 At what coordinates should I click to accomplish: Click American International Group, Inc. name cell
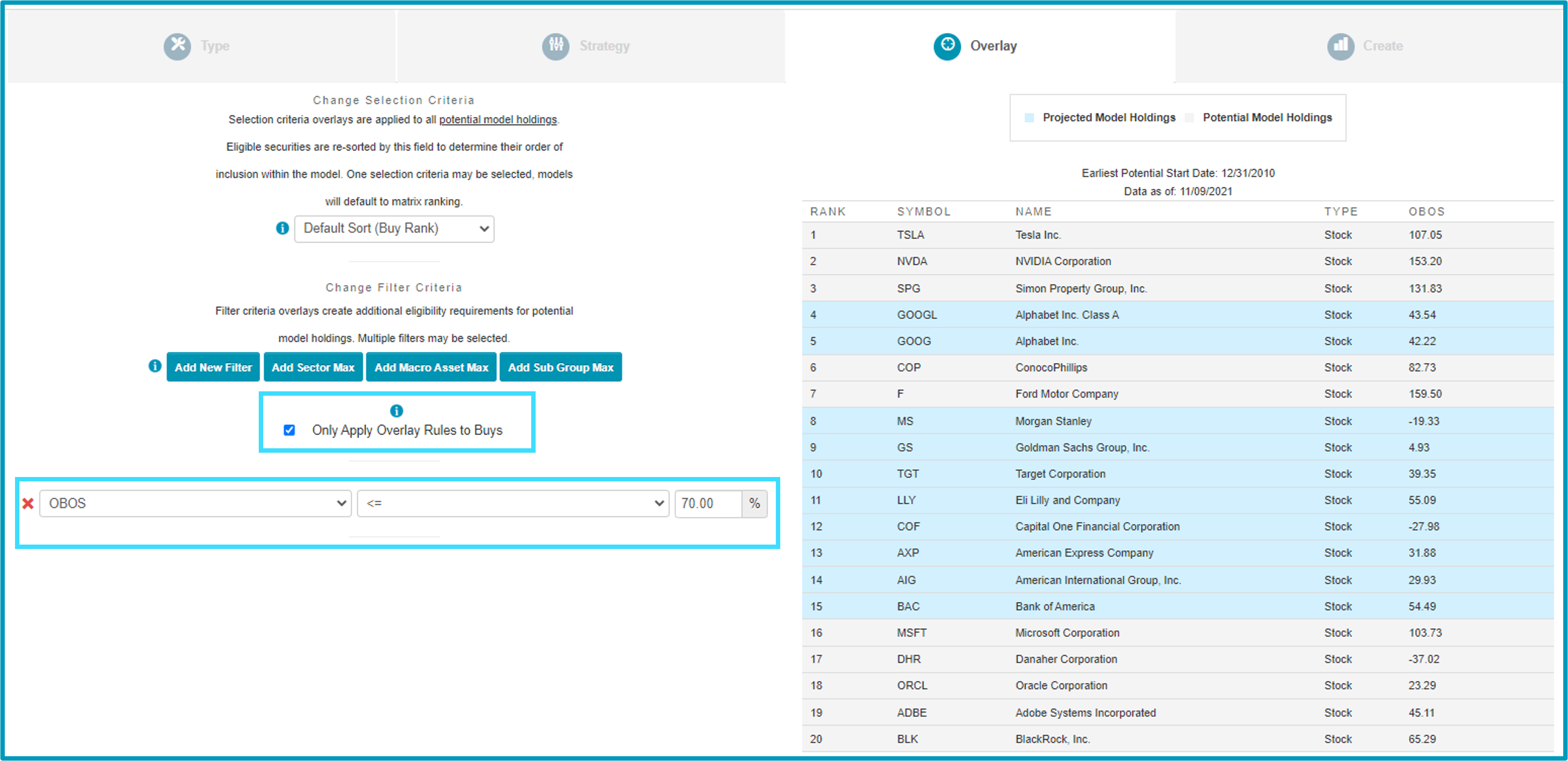pyautogui.click(x=1097, y=580)
